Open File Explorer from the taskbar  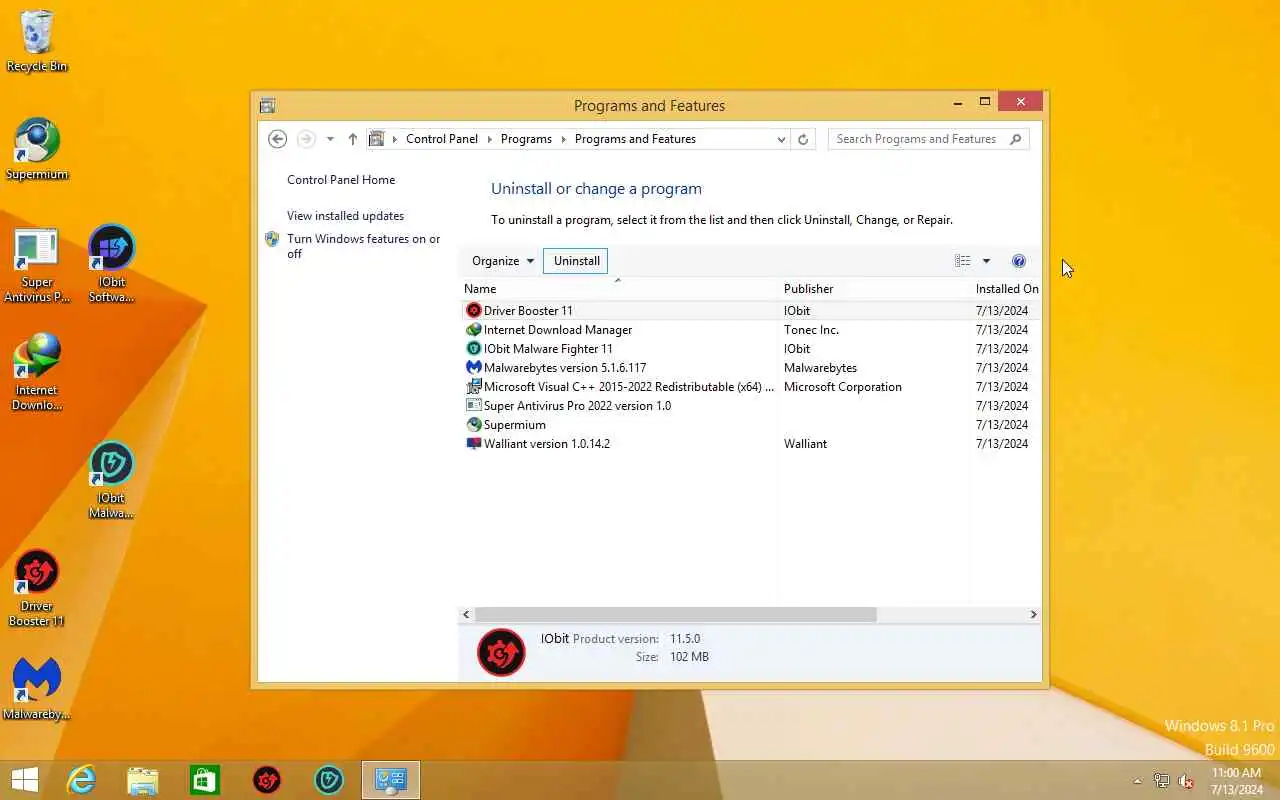142,780
